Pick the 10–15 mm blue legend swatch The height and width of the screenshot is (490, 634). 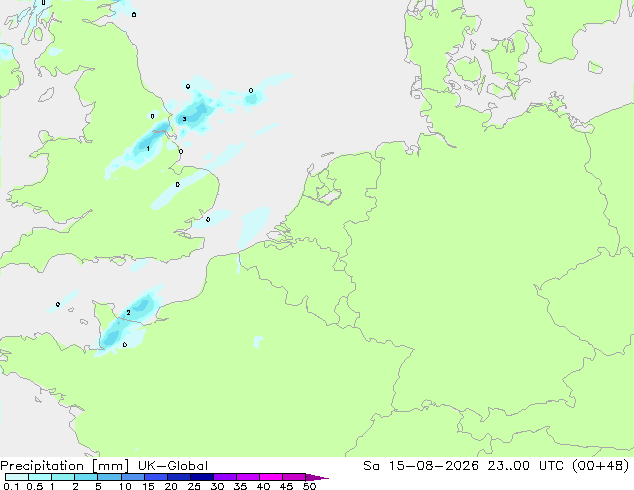coord(133,477)
